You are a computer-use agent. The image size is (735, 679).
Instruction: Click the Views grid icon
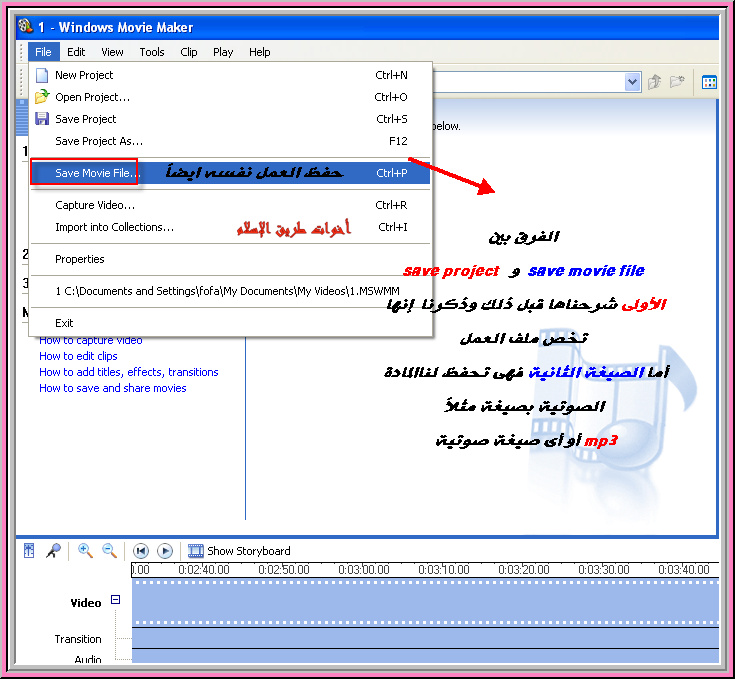[x=709, y=82]
